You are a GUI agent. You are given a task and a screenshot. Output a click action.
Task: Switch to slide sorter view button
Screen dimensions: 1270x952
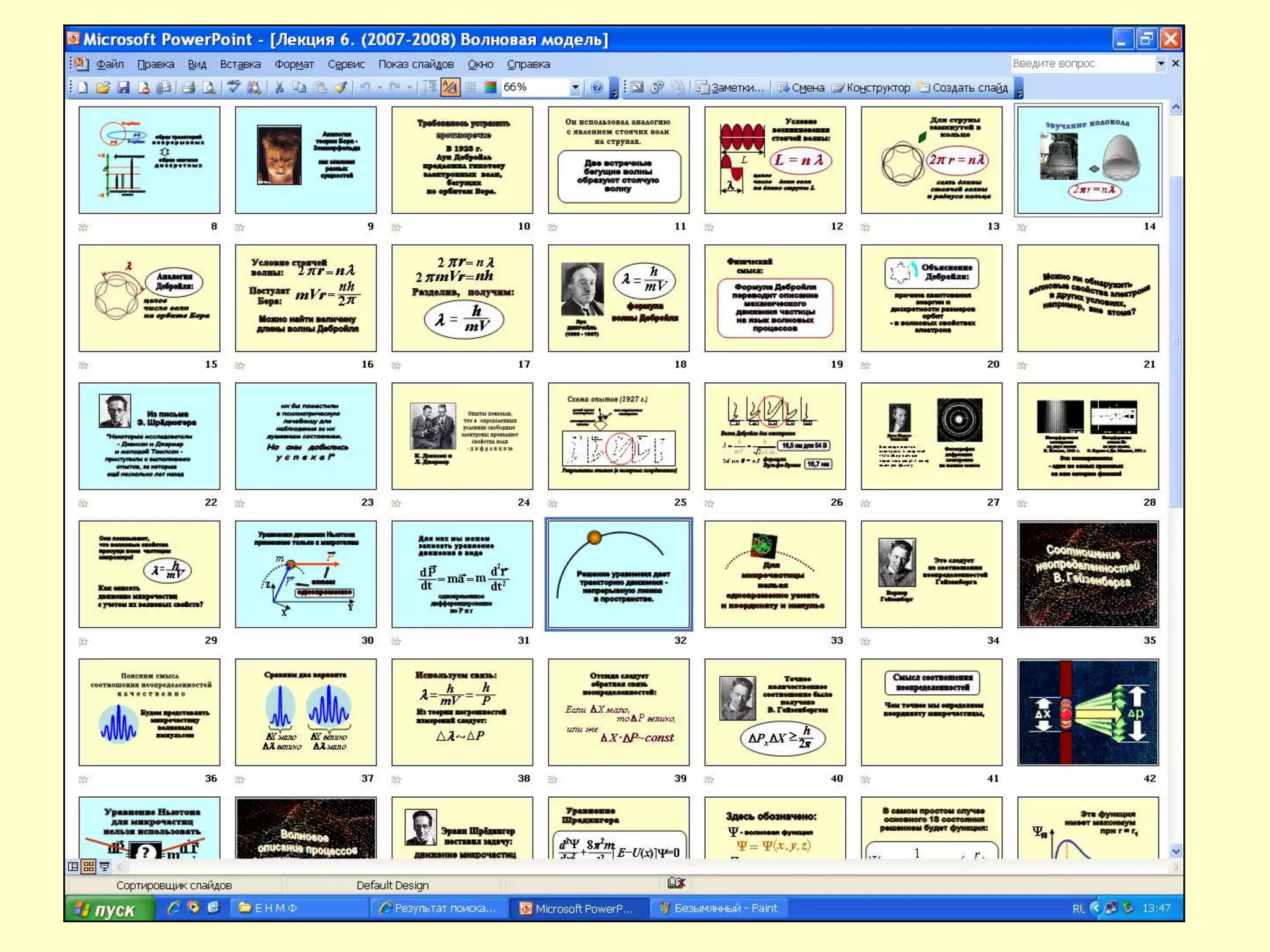coord(89,866)
